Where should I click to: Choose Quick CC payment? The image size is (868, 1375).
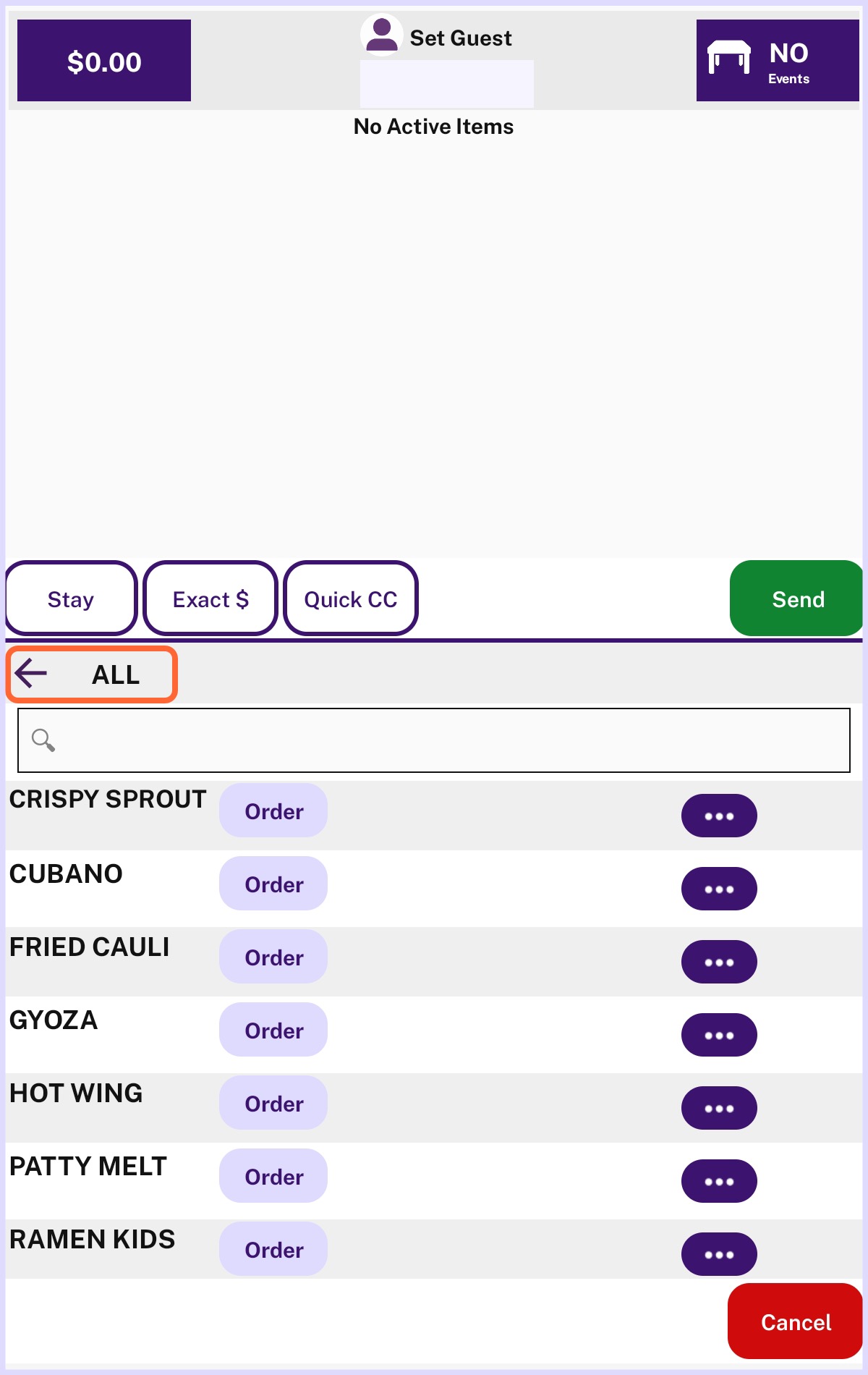(351, 598)
